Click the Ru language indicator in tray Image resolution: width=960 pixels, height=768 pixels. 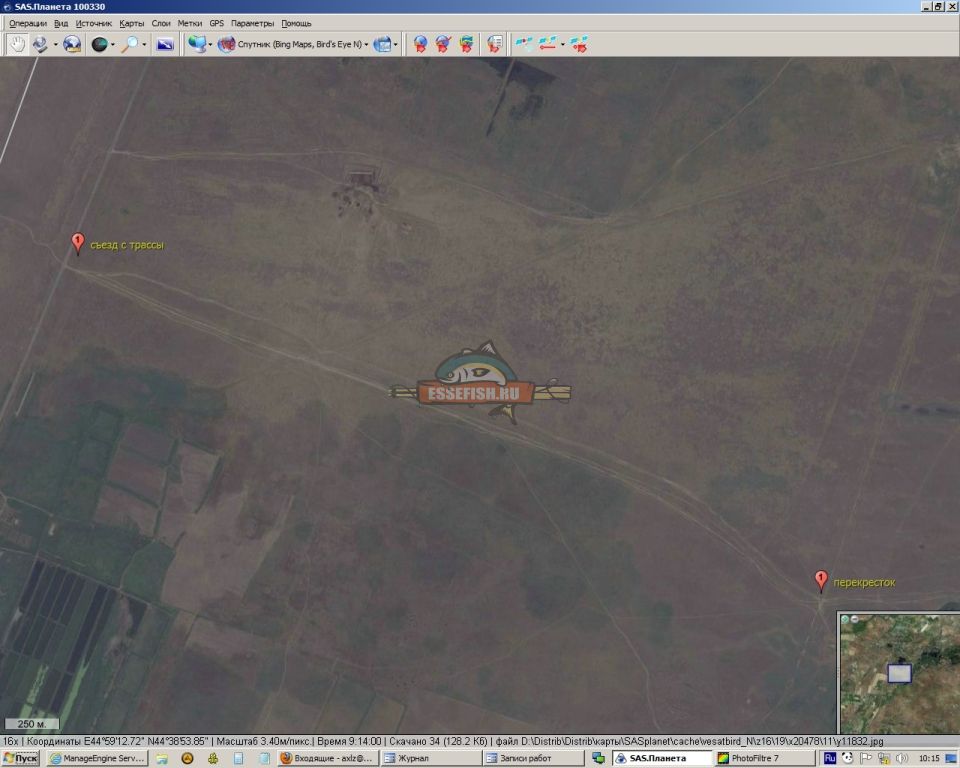coord(830,758)
